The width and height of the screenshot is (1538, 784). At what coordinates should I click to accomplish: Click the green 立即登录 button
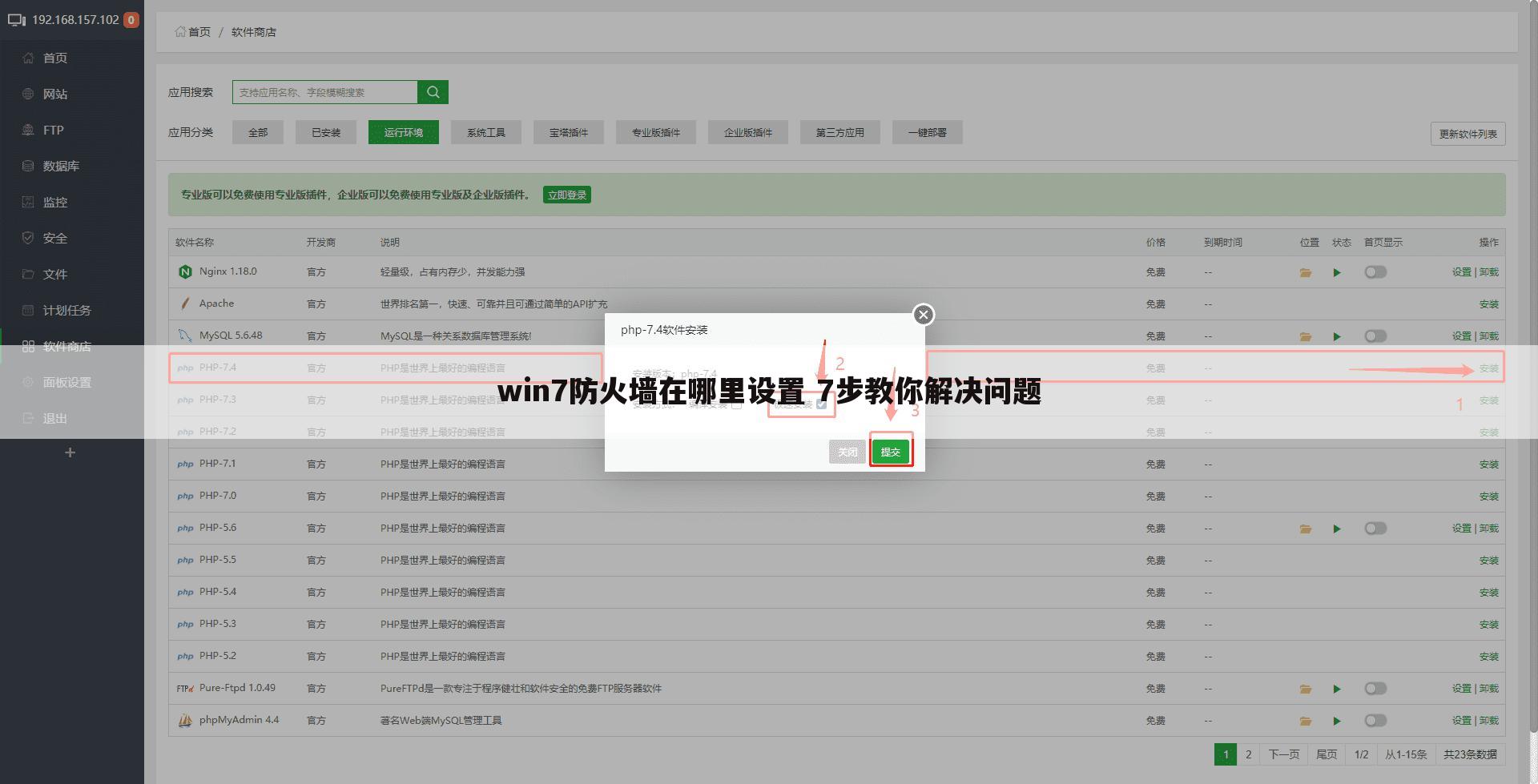pyautogui.click(x=567, y=195)
